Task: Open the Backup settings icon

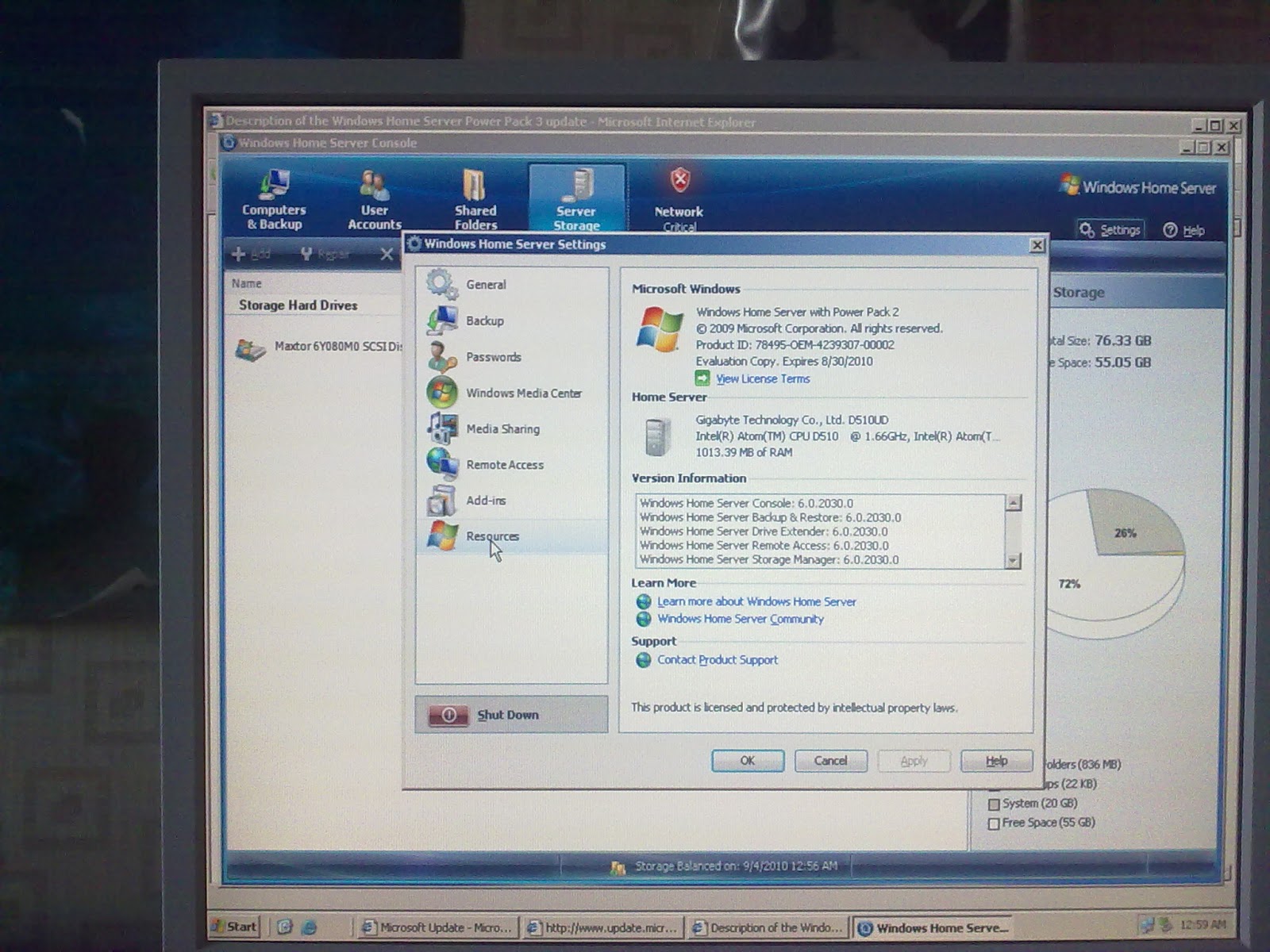Action: coord(442,321)
